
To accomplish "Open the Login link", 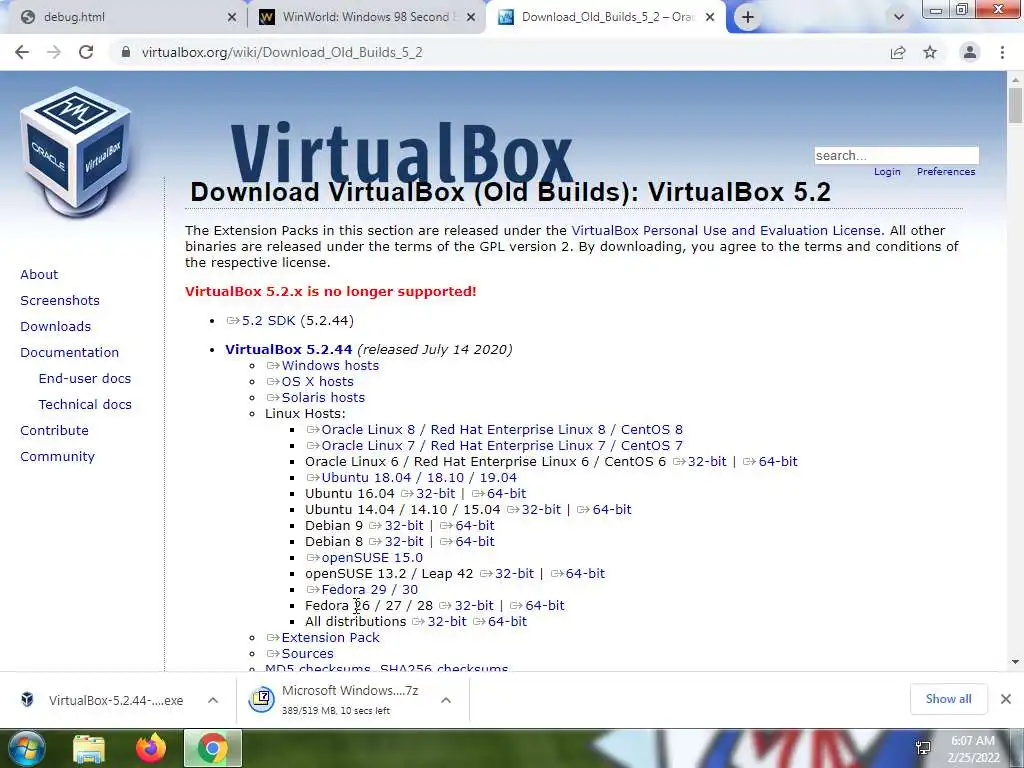I will 887,172.
